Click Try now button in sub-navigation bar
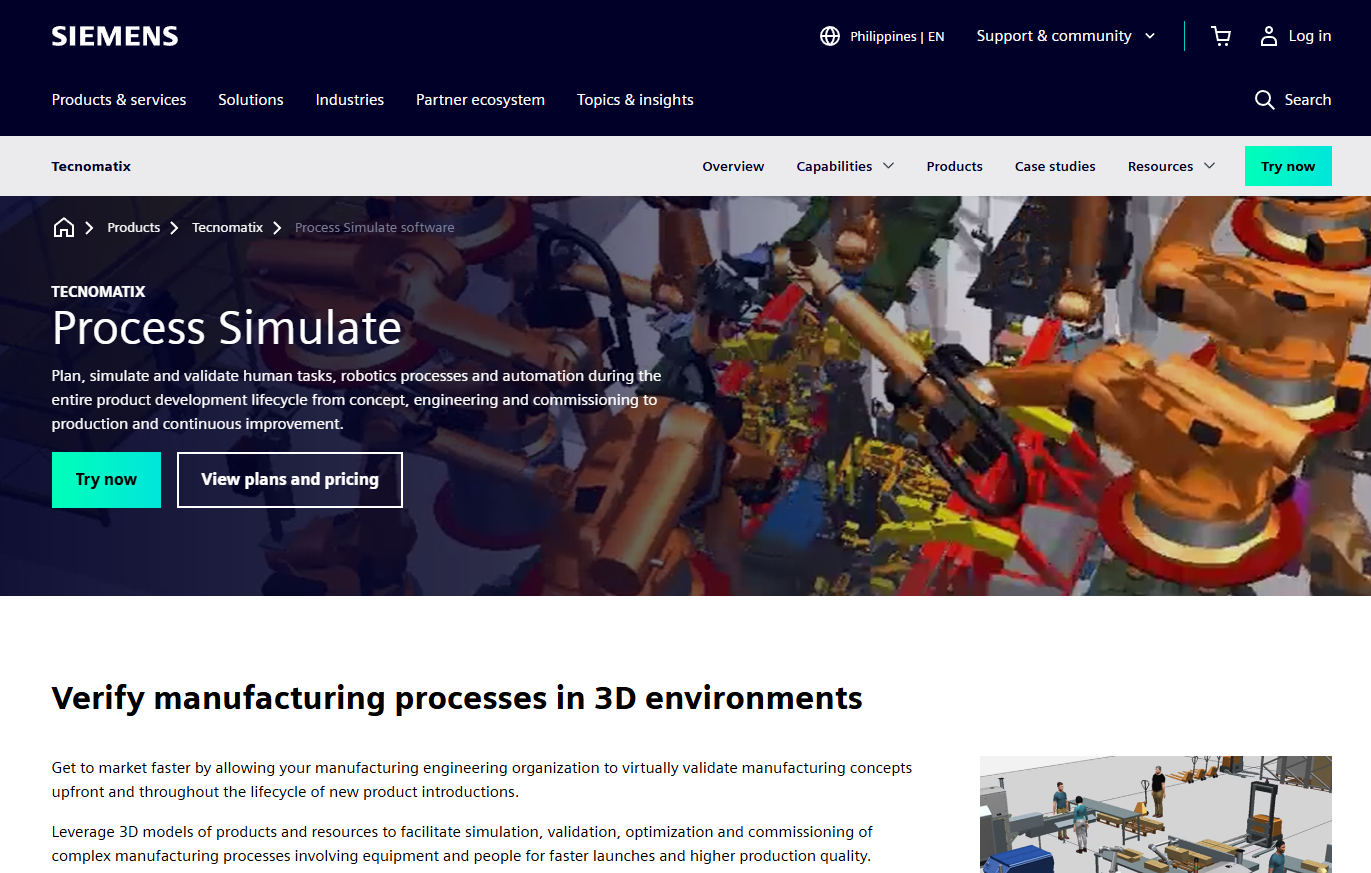 (1288, 166)
